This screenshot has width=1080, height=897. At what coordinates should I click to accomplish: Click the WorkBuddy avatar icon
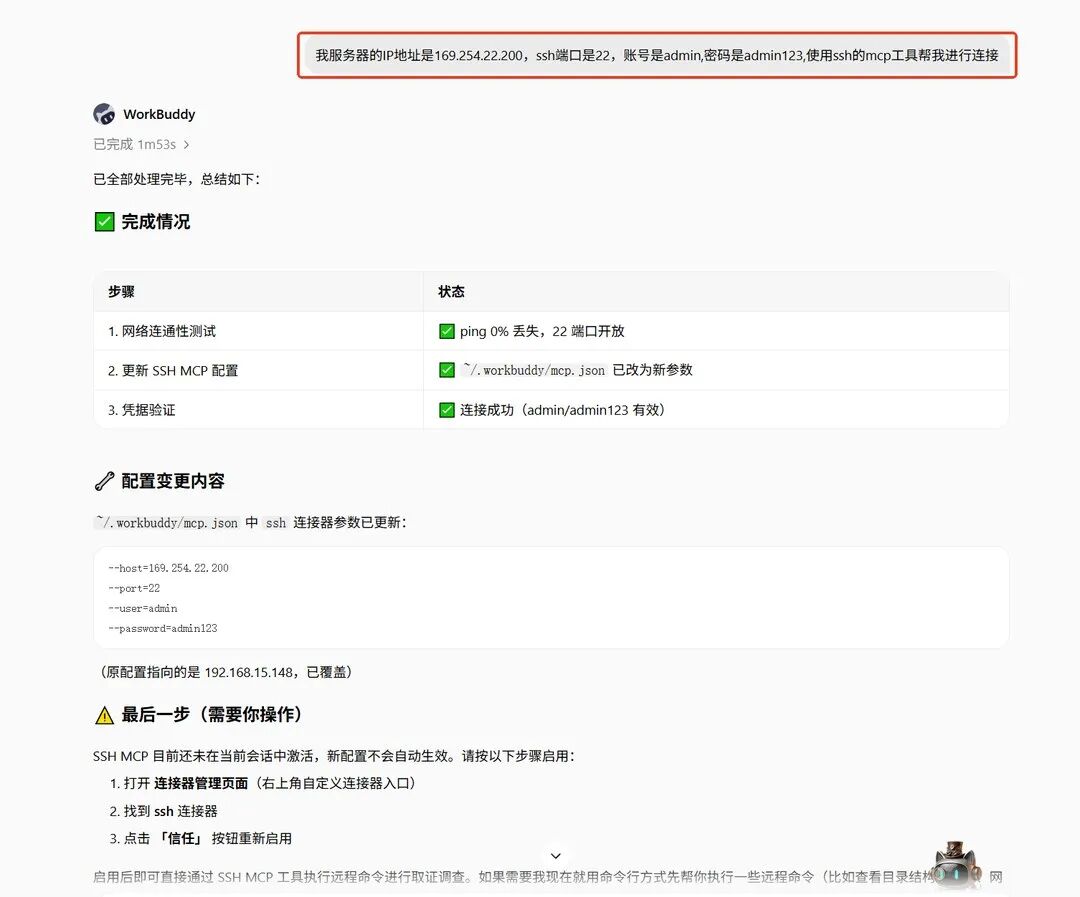[104, 114]
